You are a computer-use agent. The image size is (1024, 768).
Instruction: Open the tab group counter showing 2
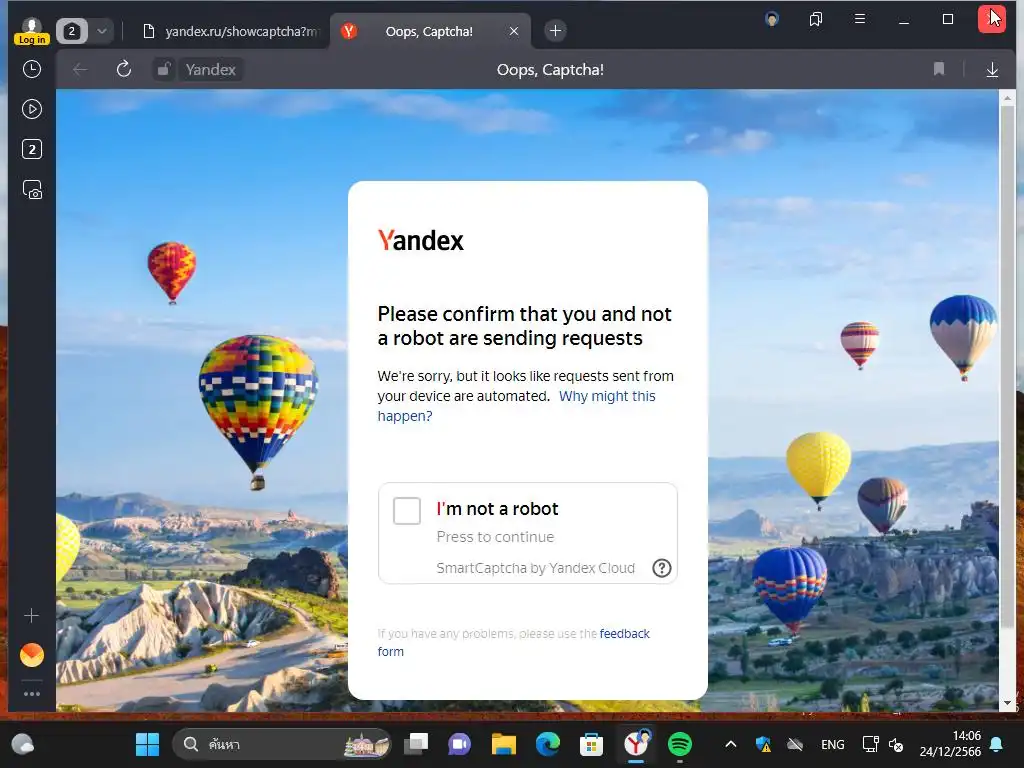[x=72, y=31]
